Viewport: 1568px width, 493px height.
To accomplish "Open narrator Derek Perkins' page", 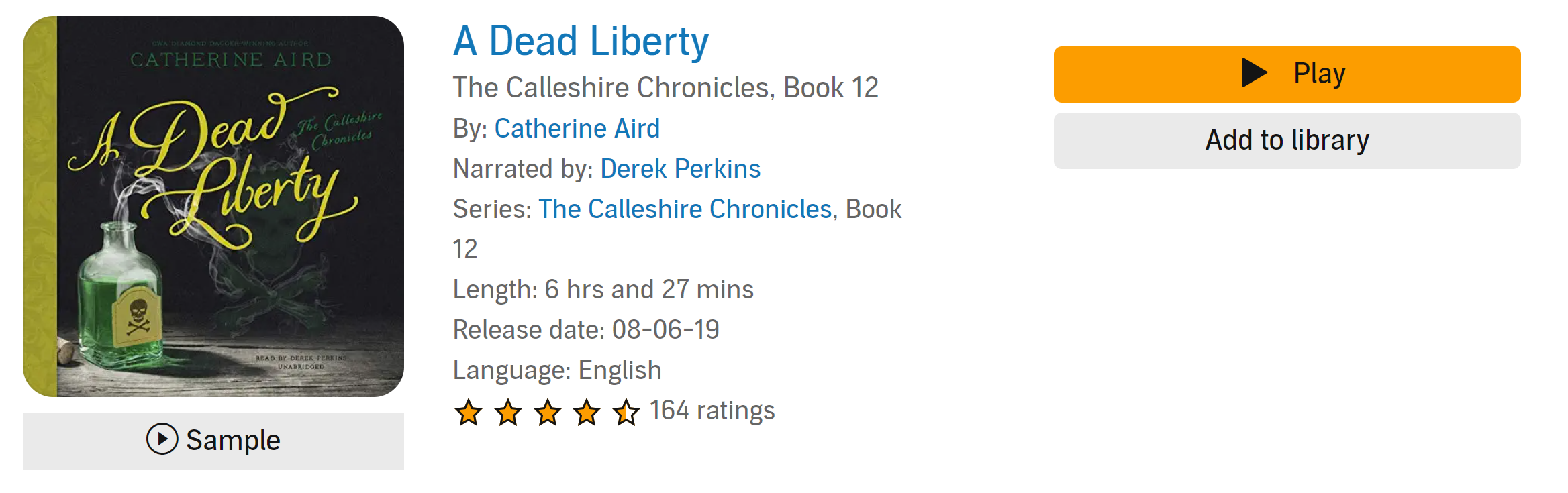I will pos(680,169).
